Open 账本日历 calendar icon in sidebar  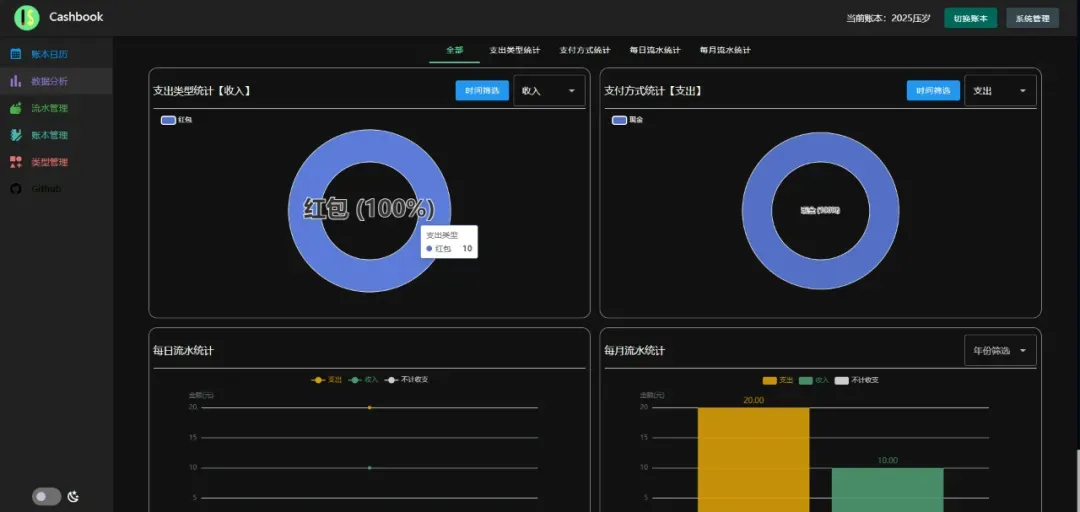pyautogui.click(x=16, y=54)
